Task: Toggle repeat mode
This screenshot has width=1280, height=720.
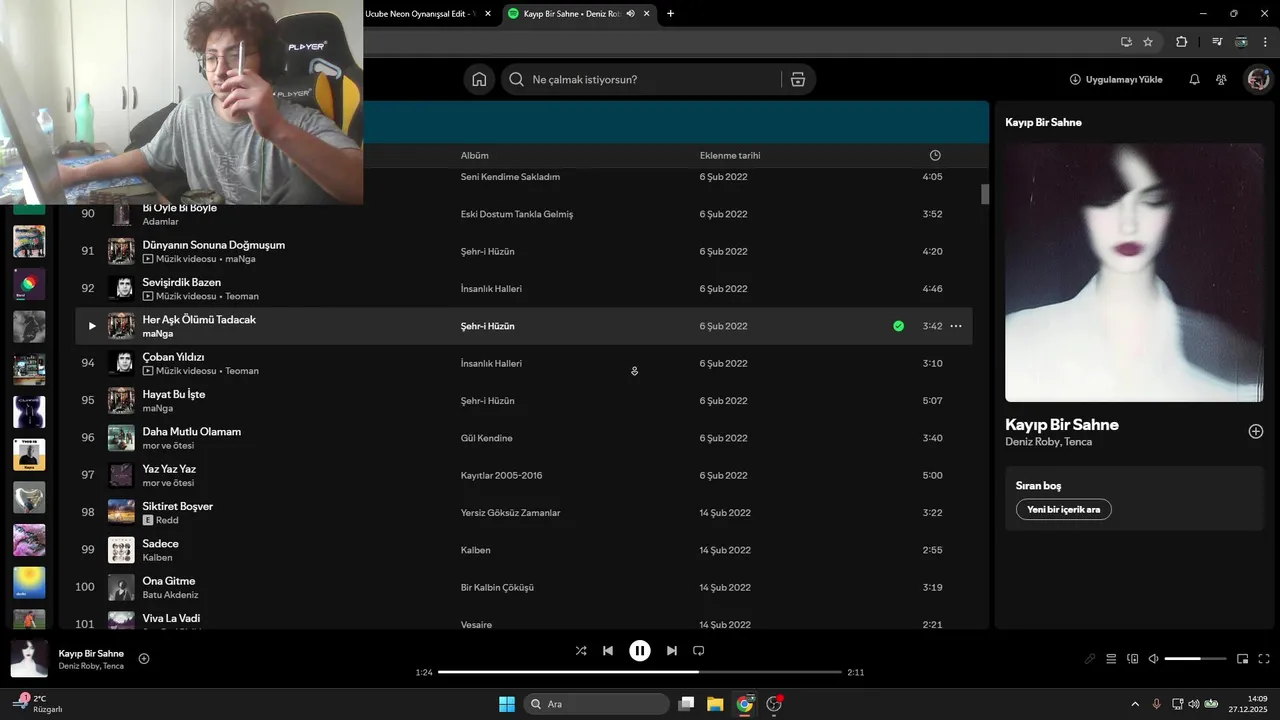Action: coord(699,650)
